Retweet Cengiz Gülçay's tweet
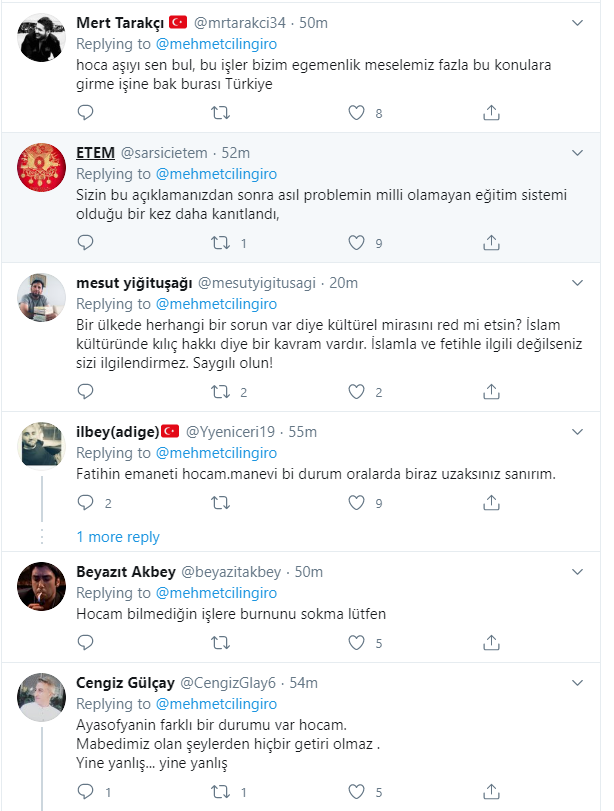Screen dimensions: 614x811 pyautogui.click(x=222, y=793)
